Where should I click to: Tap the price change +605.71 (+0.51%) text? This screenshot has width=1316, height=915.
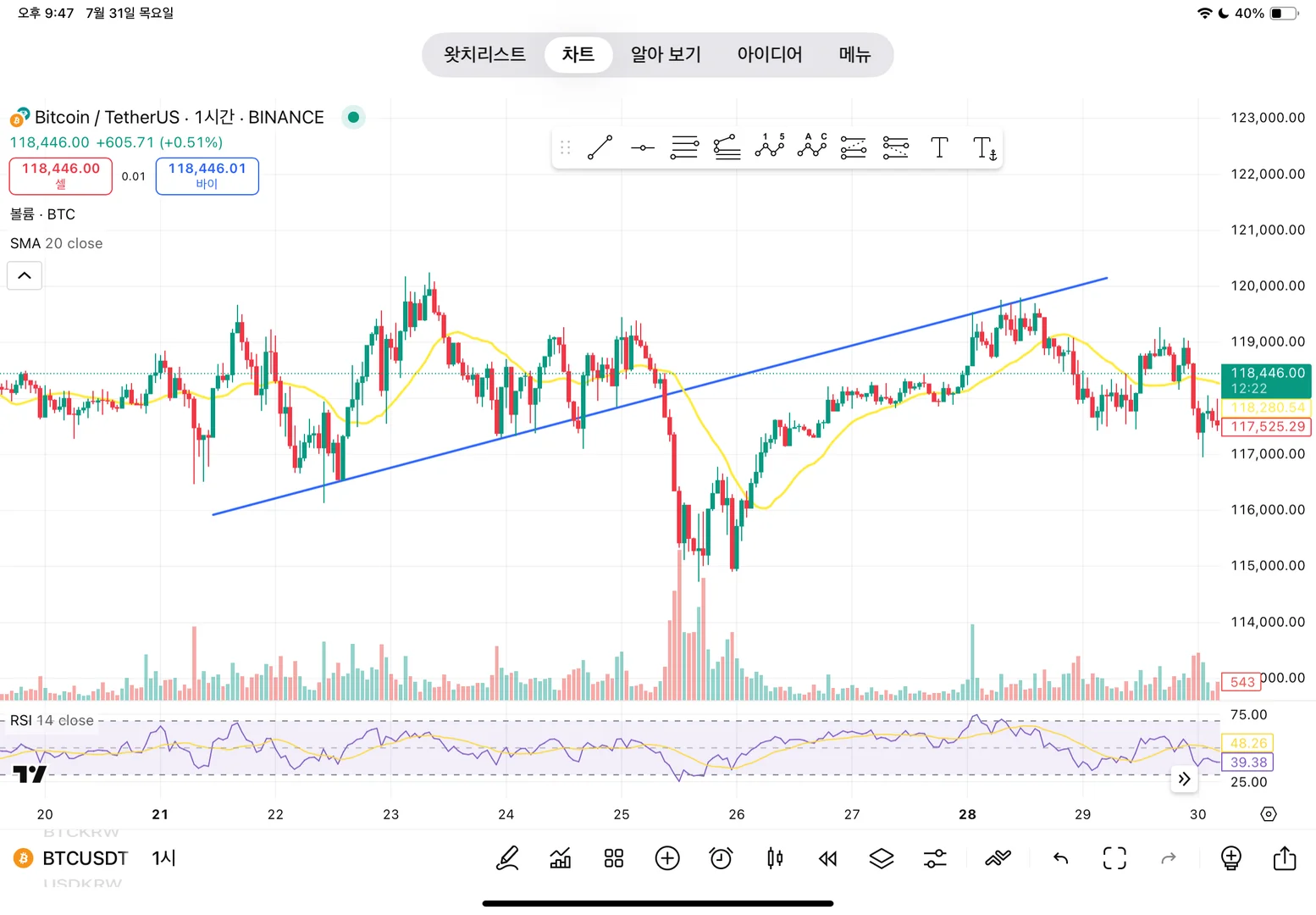[x=159, y=142]
